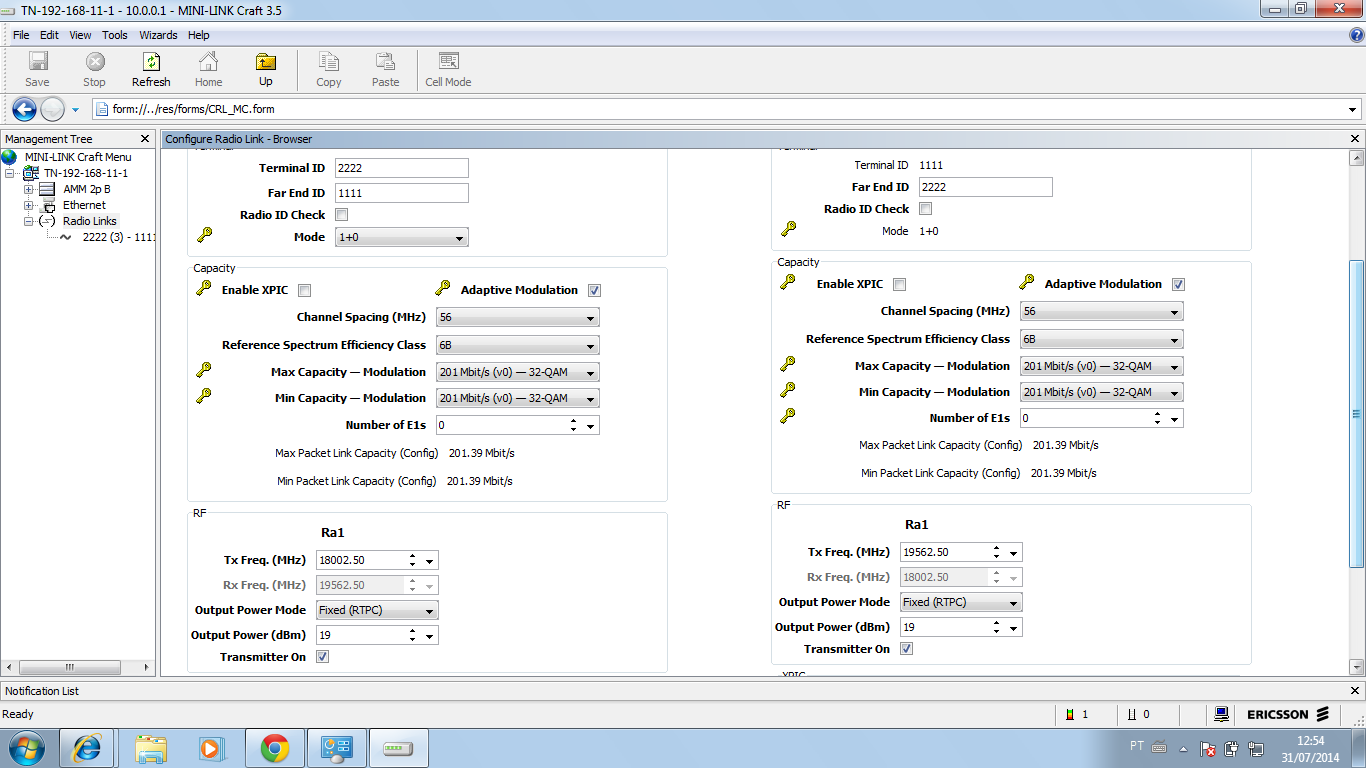Image resolution: width=1366 pixels, height=768 pixels.
Task: Open help with the blue question mark icon
Action: coord(1356,35)
